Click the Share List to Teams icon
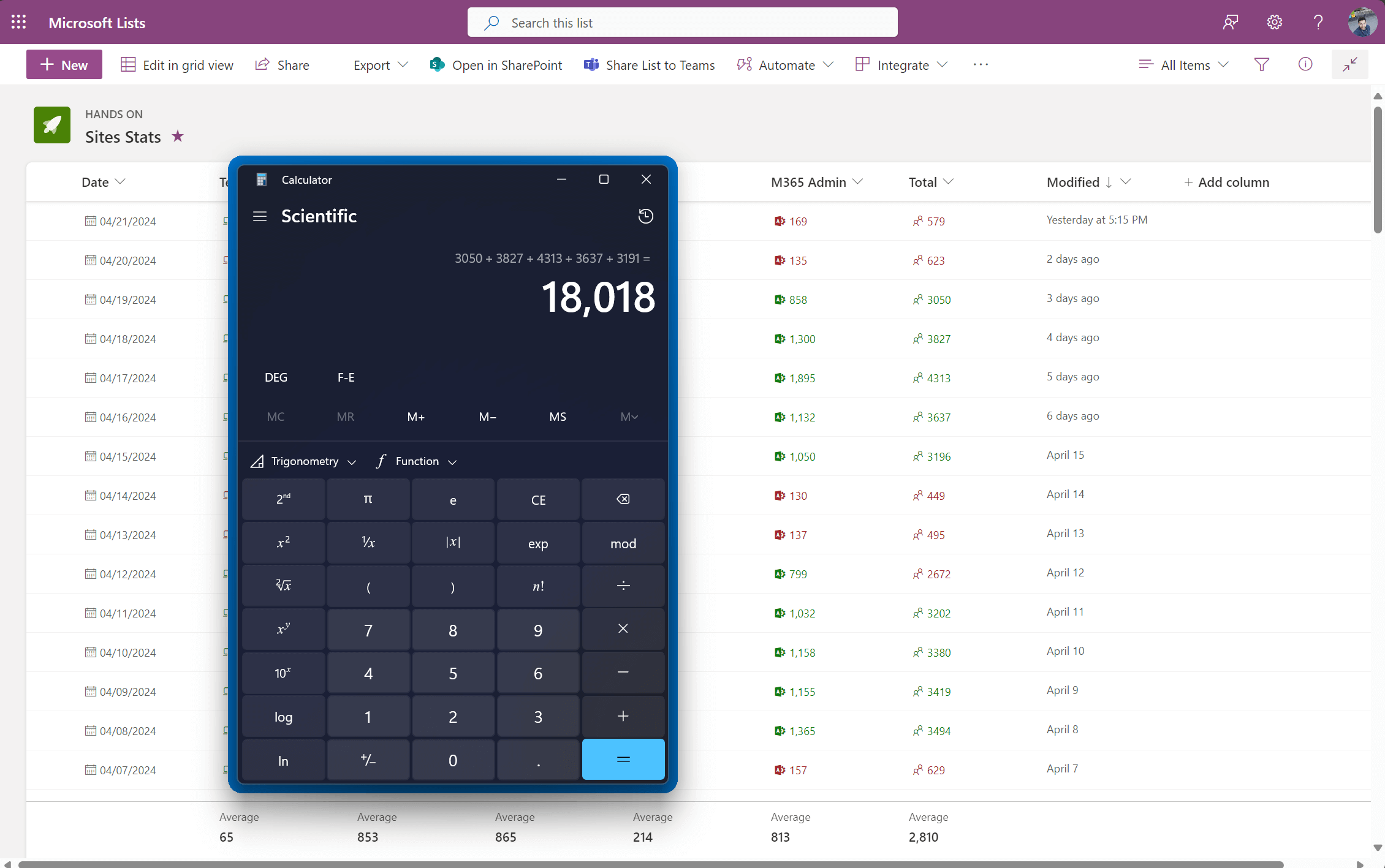Image resolution: width=1385 pixels, height=868 pixels. click(590, 64)
